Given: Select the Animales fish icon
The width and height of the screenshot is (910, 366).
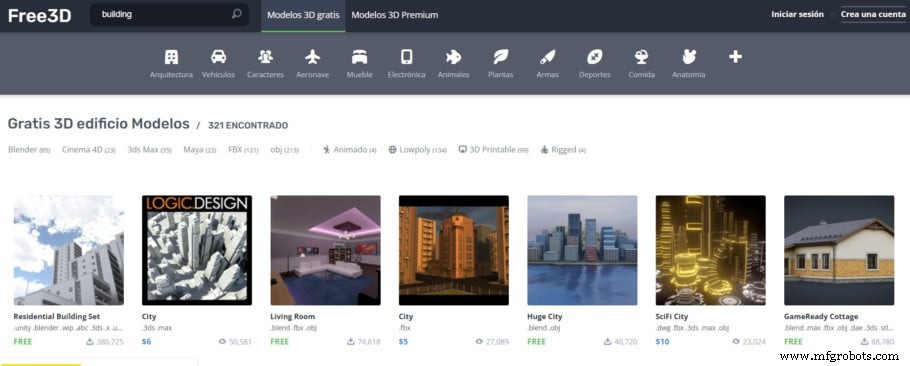Looking at the screenshot, I should tap(453, 57).
